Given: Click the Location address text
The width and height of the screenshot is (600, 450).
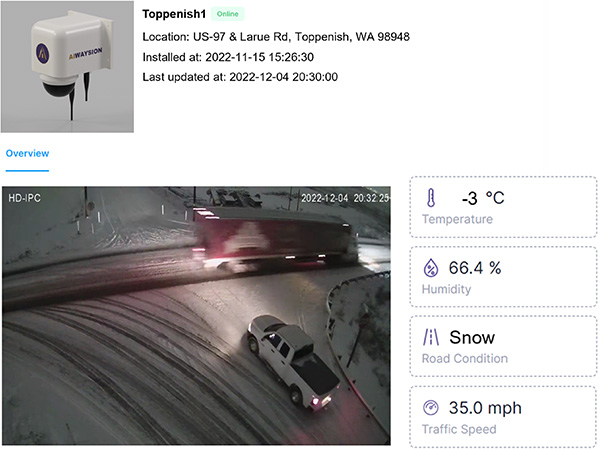Looking at the screenshot, I should (276, 38).
